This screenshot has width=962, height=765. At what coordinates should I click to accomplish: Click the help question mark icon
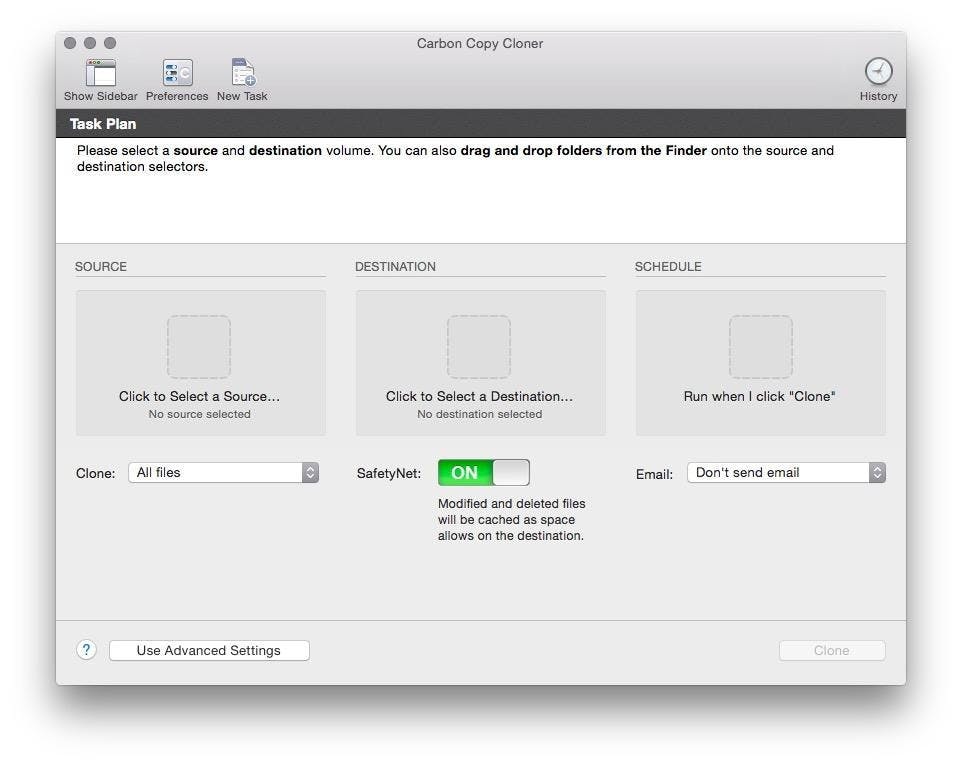(86, 650)
